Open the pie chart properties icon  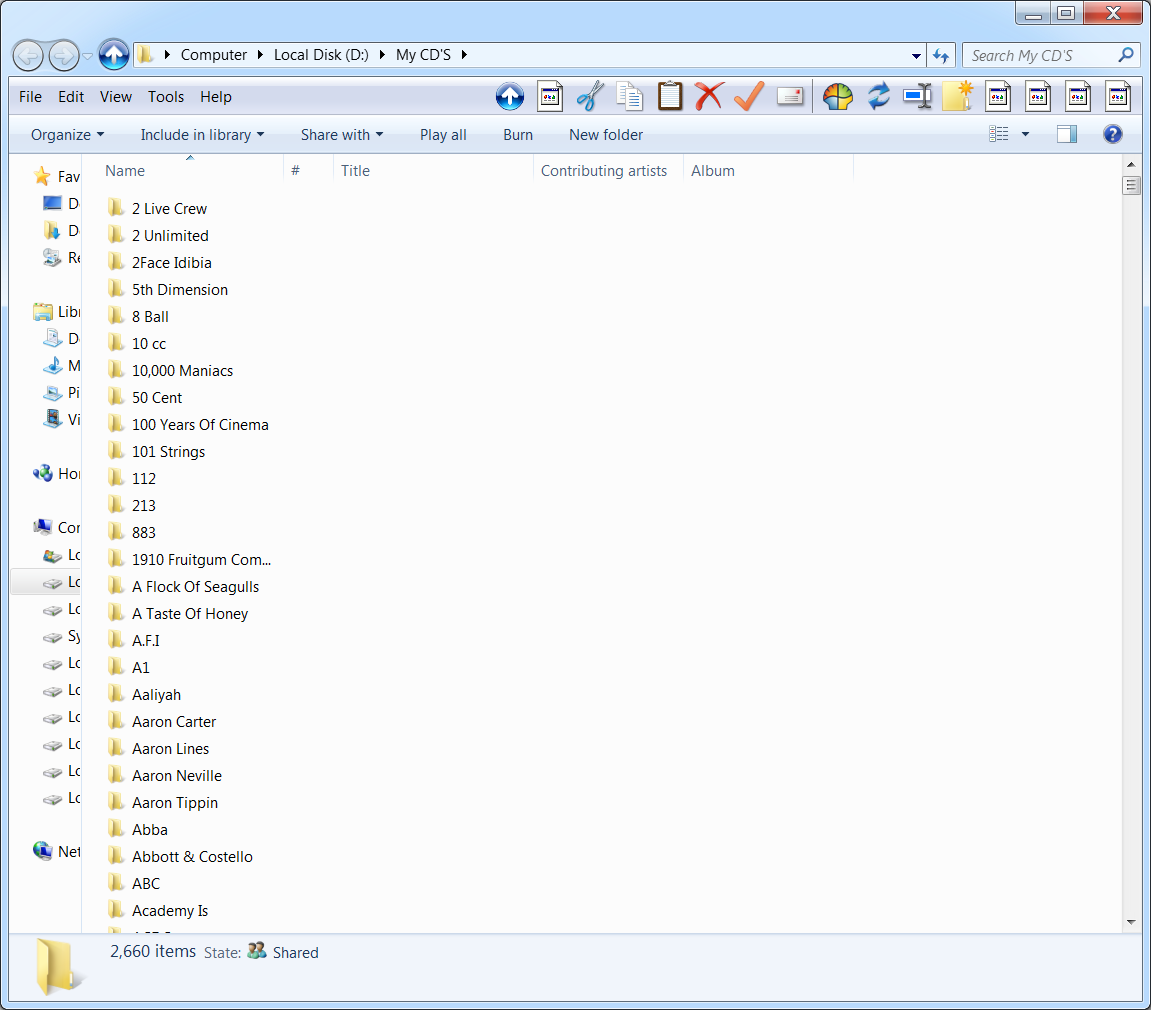[x=838, y=96]
